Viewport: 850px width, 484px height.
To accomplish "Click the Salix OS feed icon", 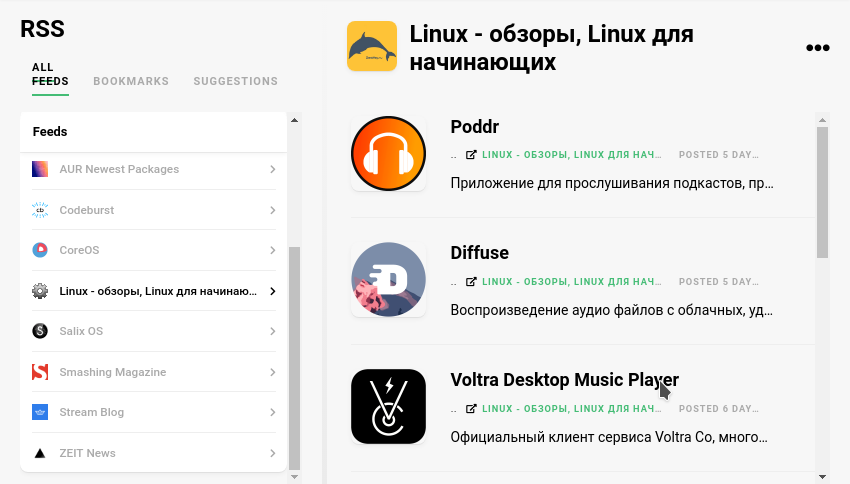I will pyautogui.click(x=40, y=331).
